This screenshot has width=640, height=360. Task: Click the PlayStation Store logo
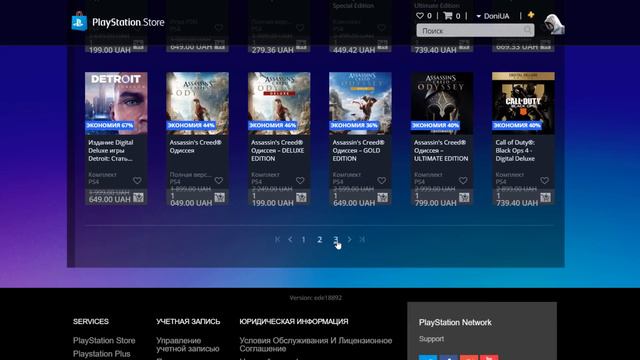click(118, 22)
